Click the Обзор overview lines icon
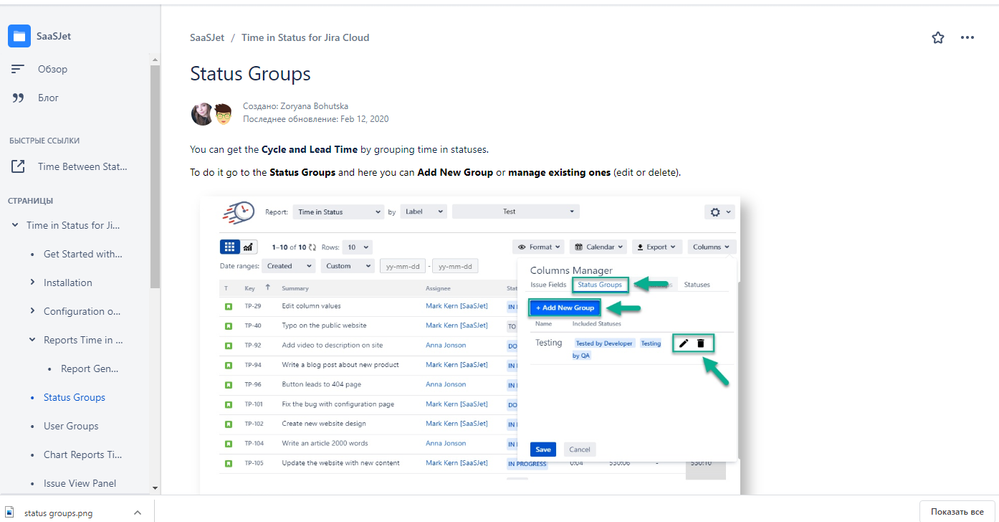Image resolution: width=999 pixels, height=522 pixels. (18, 69)
